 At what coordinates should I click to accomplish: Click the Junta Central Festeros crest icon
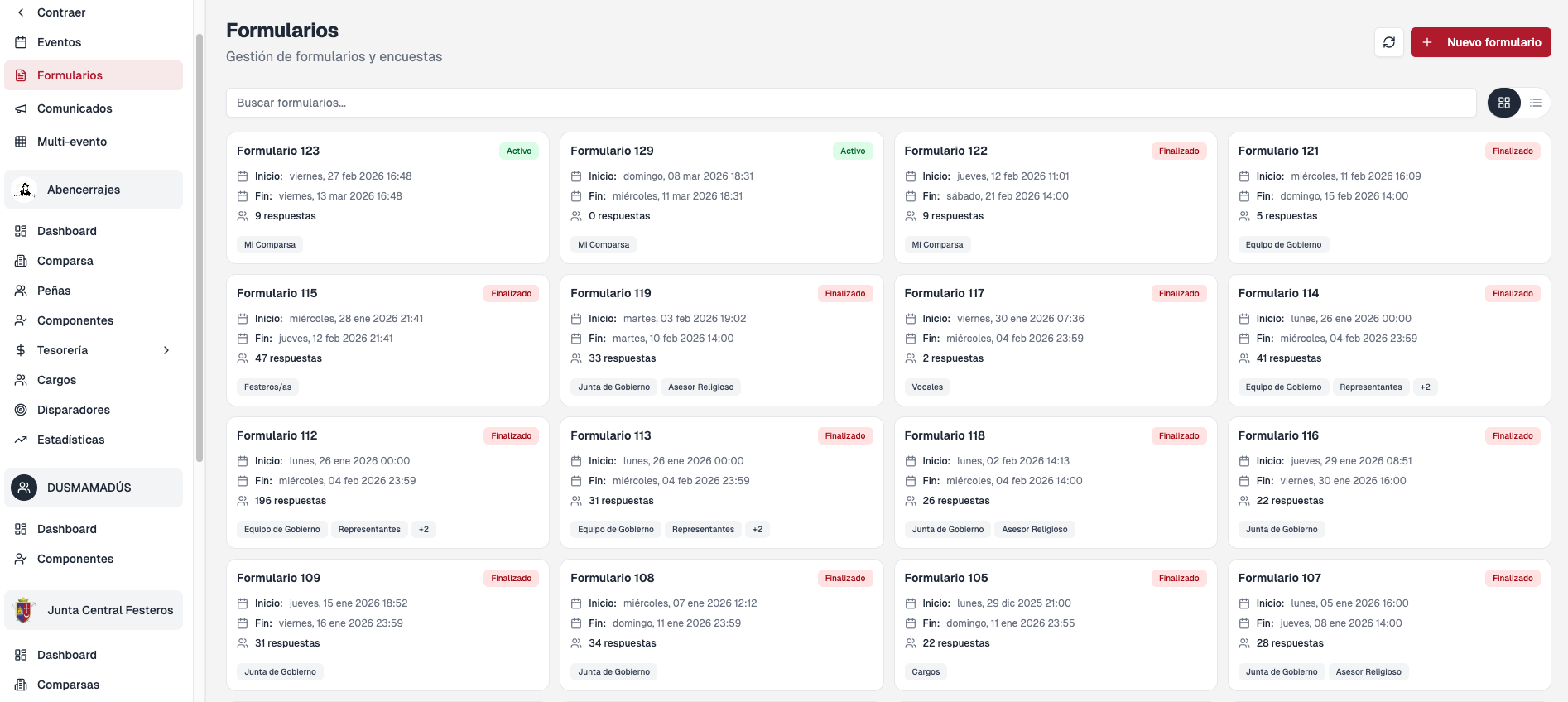click(24, 610)
